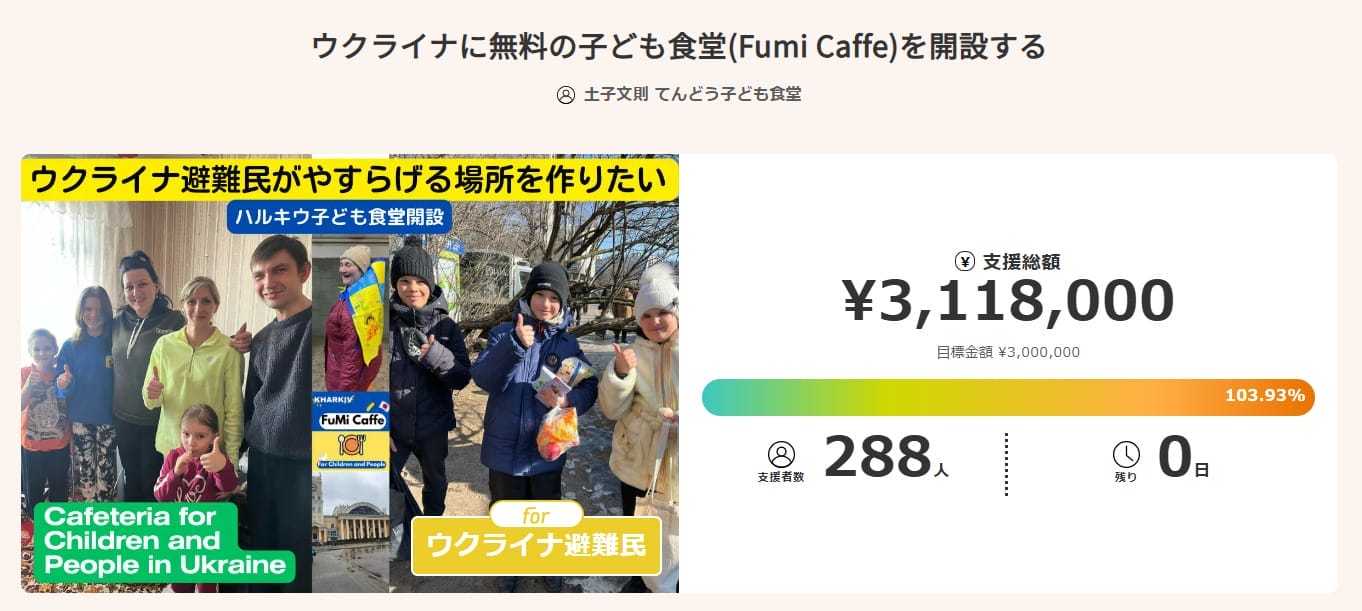Click the 288人 supporters count

(x=885, y=458)
